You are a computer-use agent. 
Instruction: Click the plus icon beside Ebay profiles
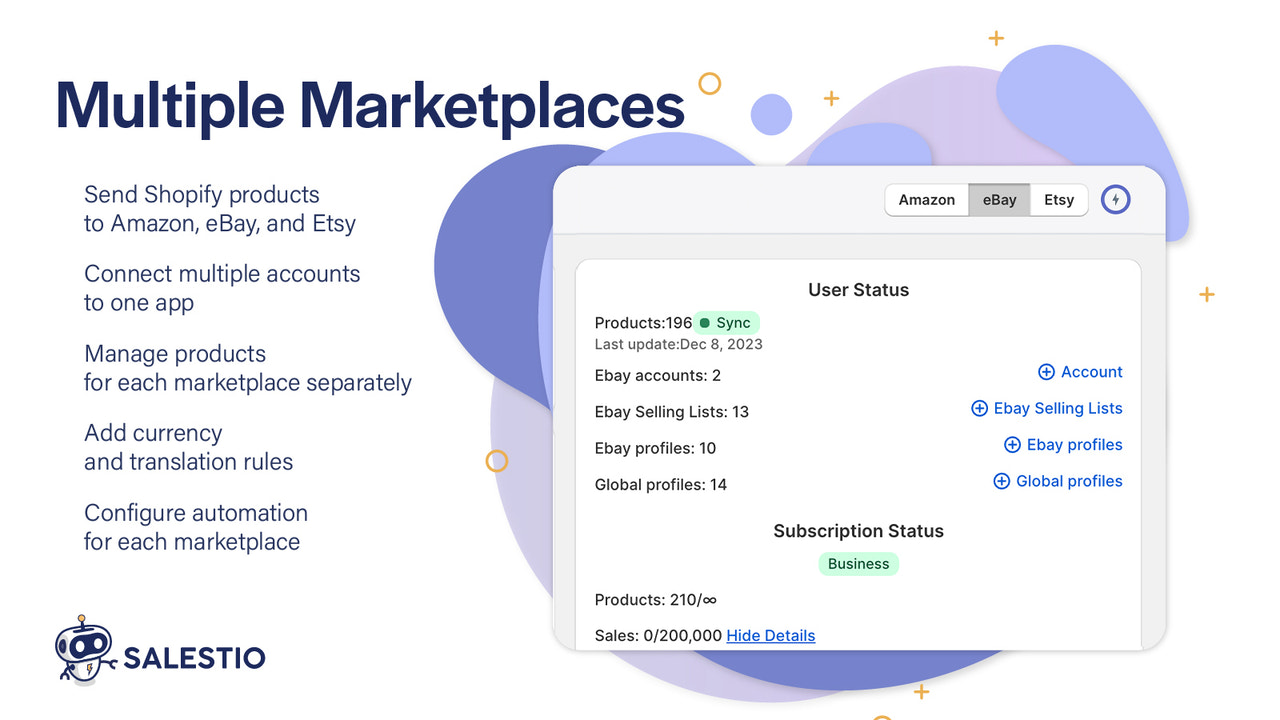[1012, 444]
